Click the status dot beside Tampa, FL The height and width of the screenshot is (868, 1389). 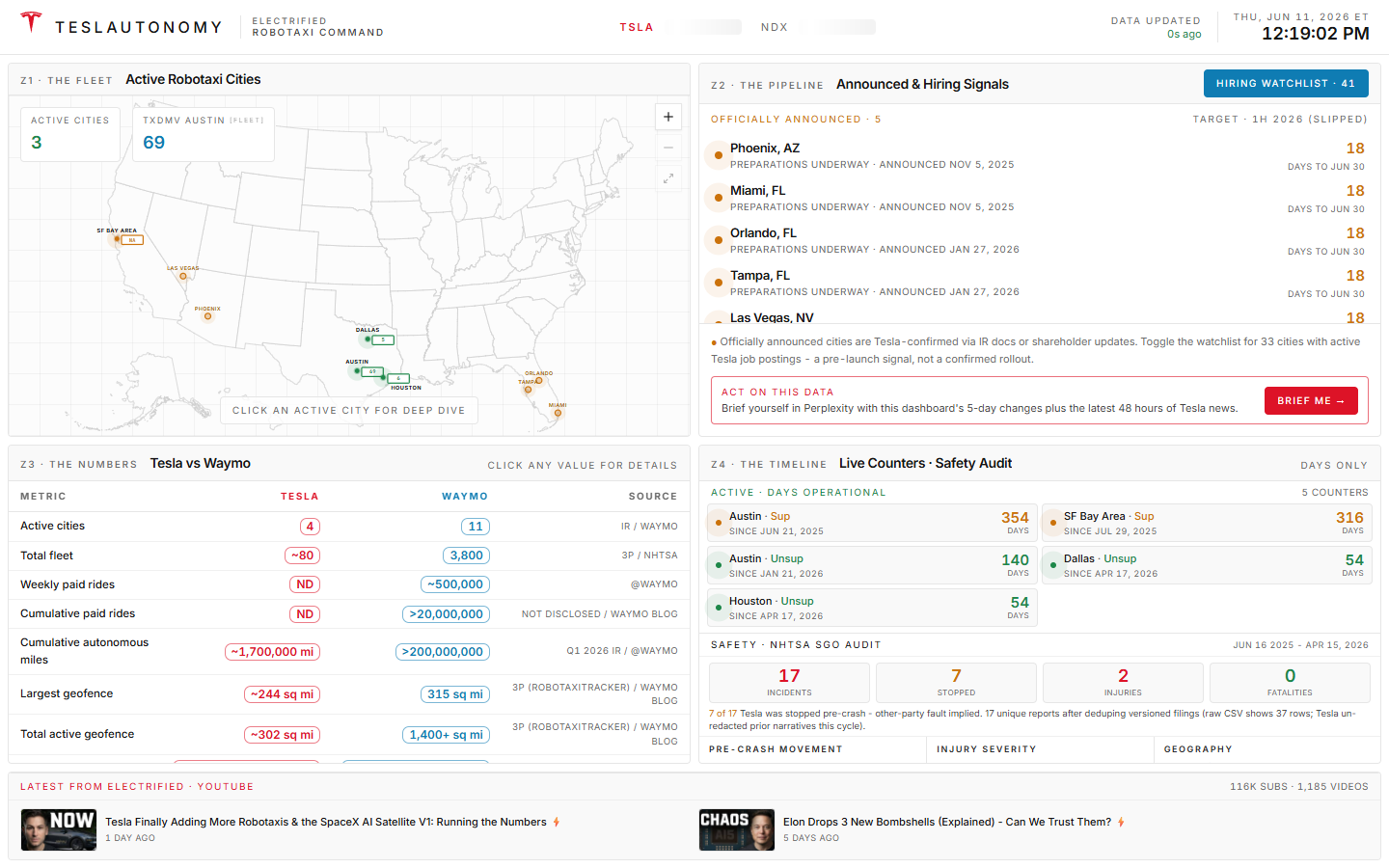point(718,283)
